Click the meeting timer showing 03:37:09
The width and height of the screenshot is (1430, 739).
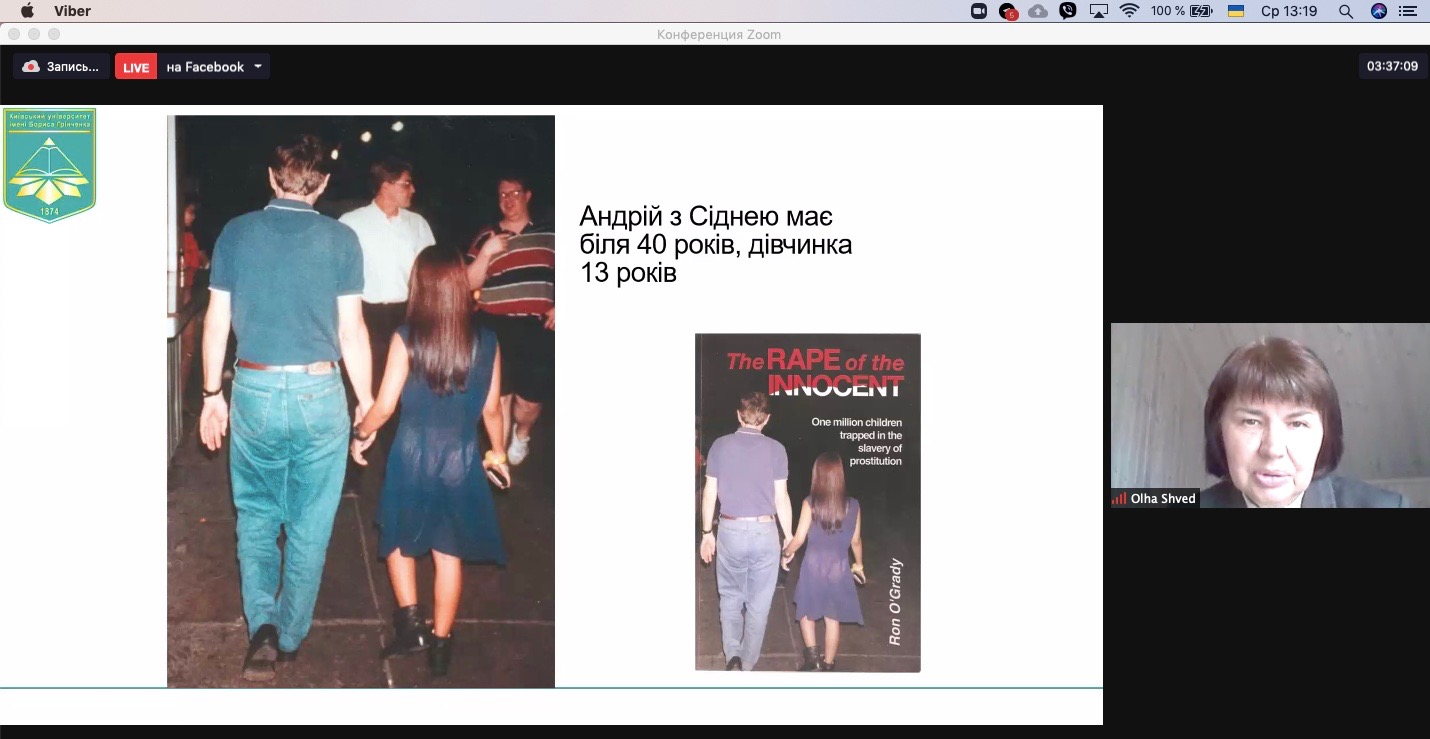(1392, 67)
